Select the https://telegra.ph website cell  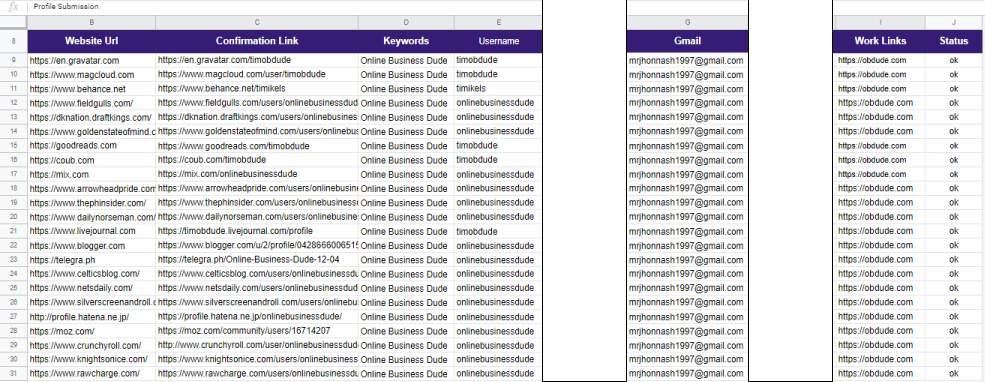coord(92,259)
